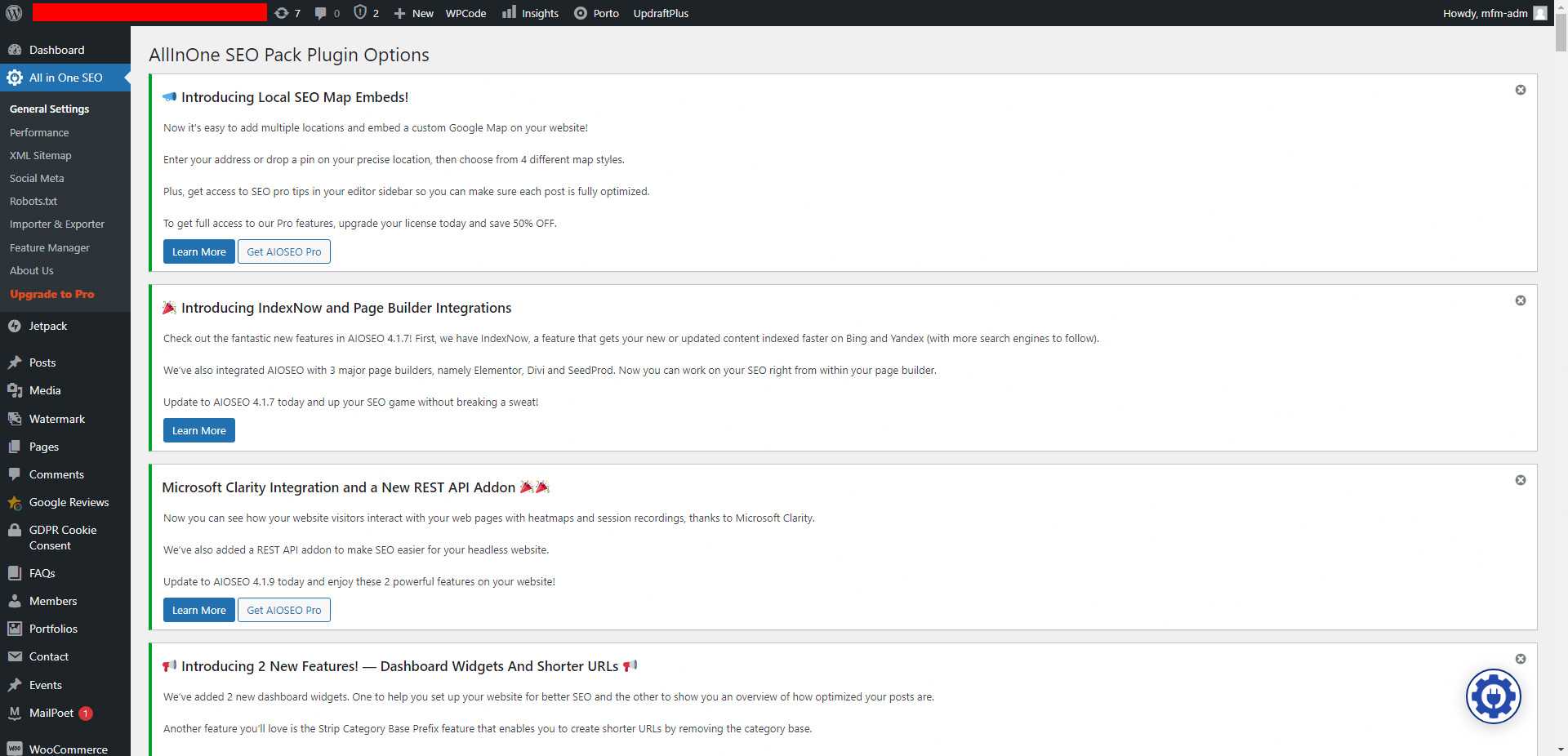Screen dimensions: 1568x756
Task: Dismiss the Dashboard Widgets notice
Action: [1521, 659]
